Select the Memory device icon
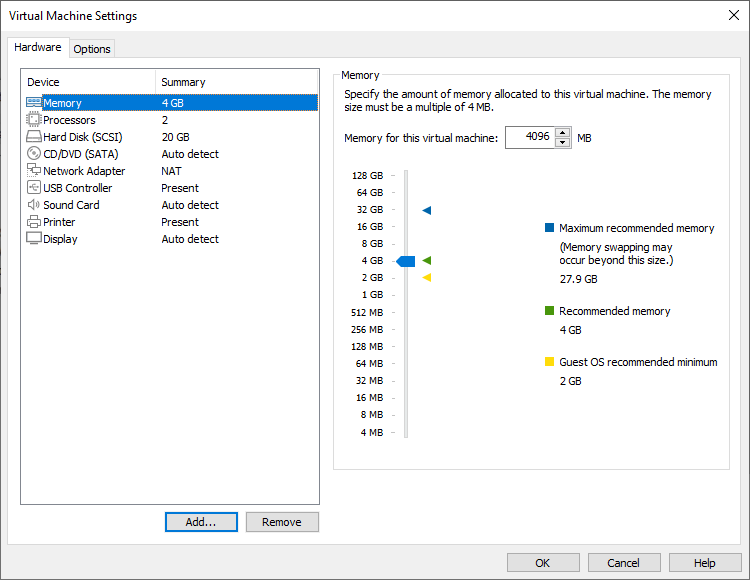The image size is (750, 580). click(x=33, y=103)
